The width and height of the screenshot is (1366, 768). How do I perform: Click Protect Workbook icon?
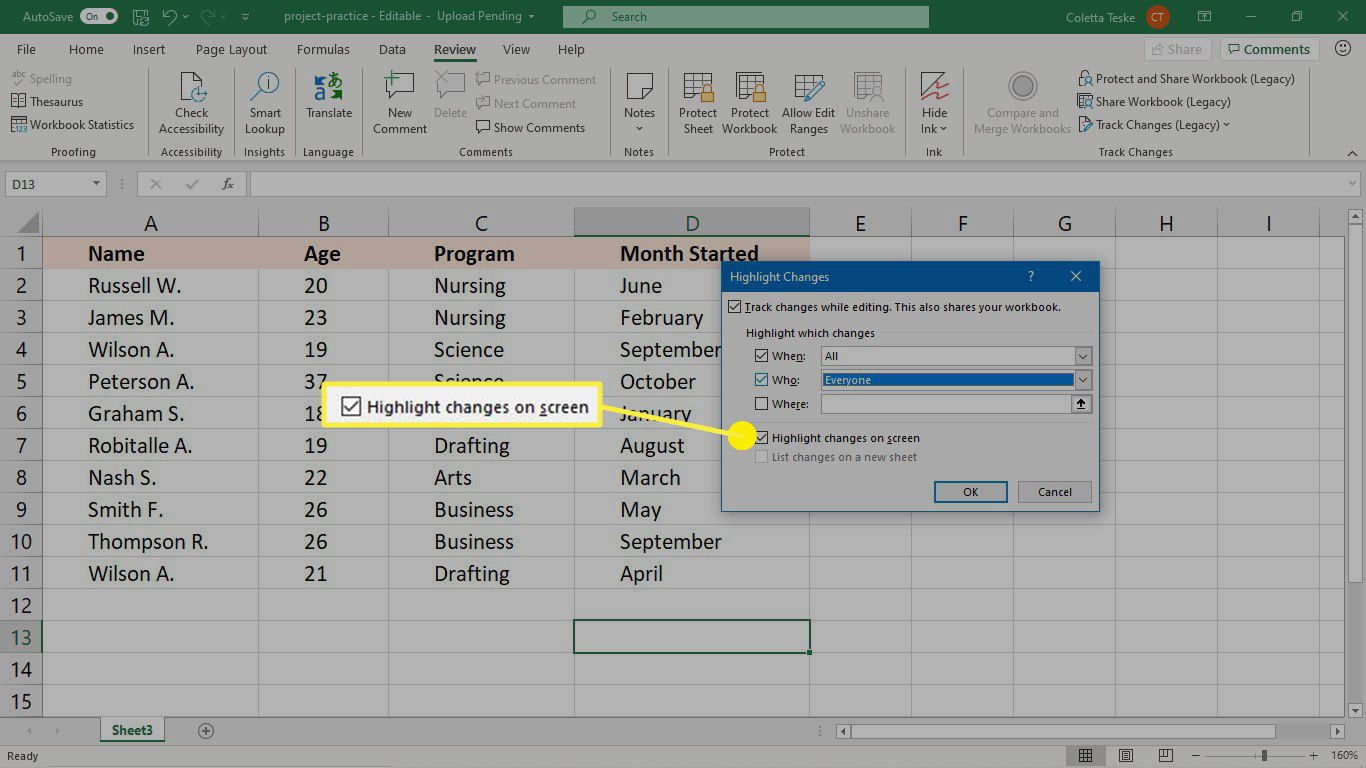point(750,104)
